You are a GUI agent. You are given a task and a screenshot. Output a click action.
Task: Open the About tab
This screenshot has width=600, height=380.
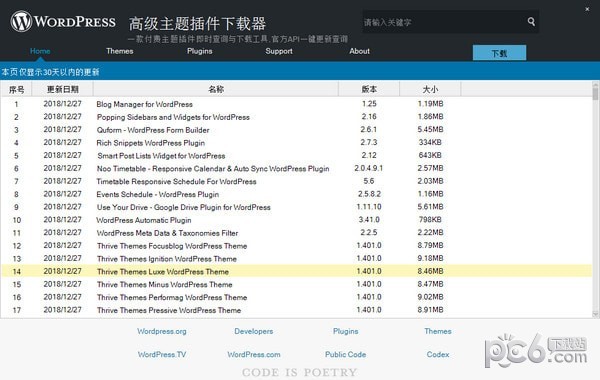(x=359, y=51)
